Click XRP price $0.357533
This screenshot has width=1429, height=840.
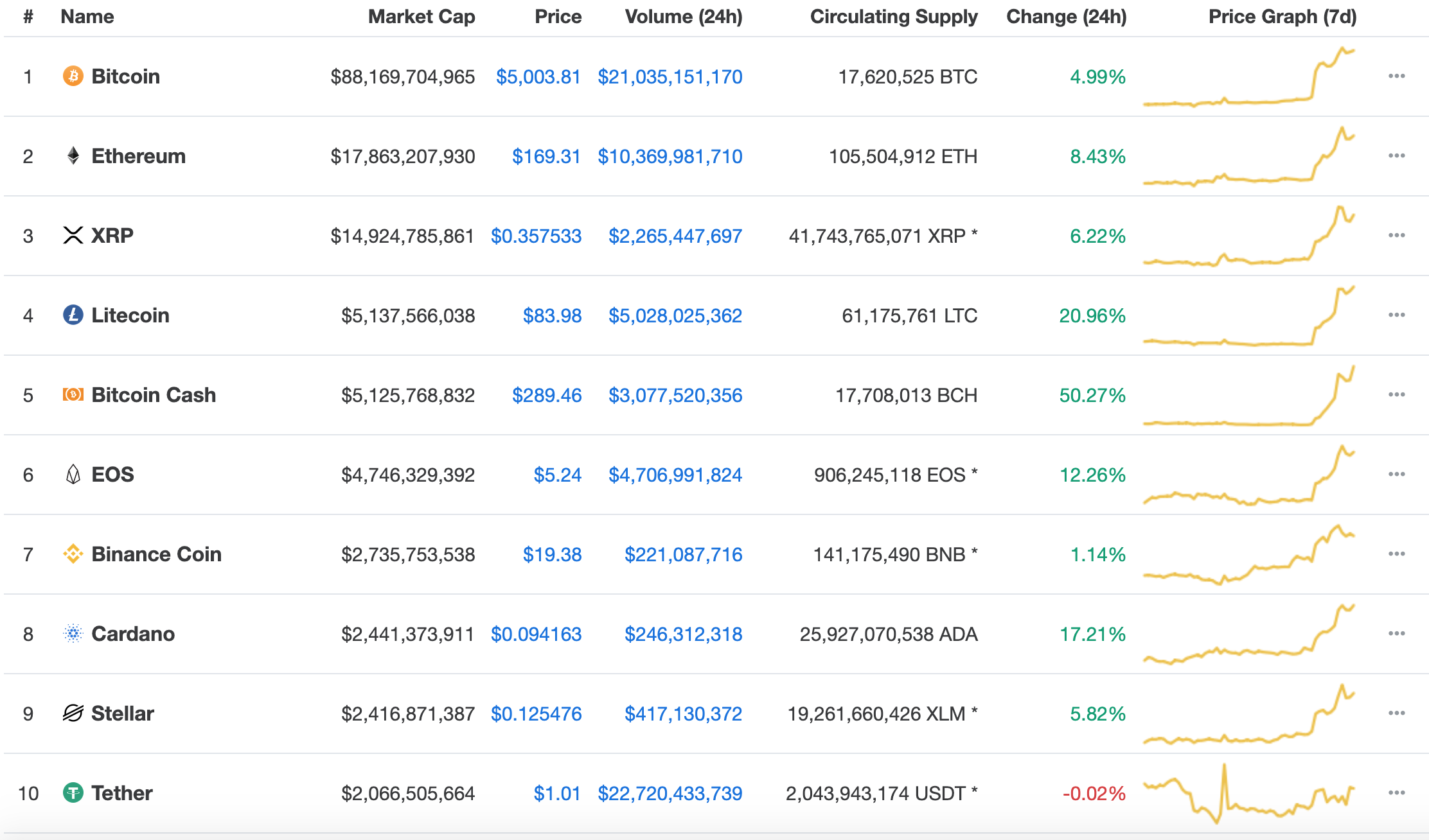[537, 236]
